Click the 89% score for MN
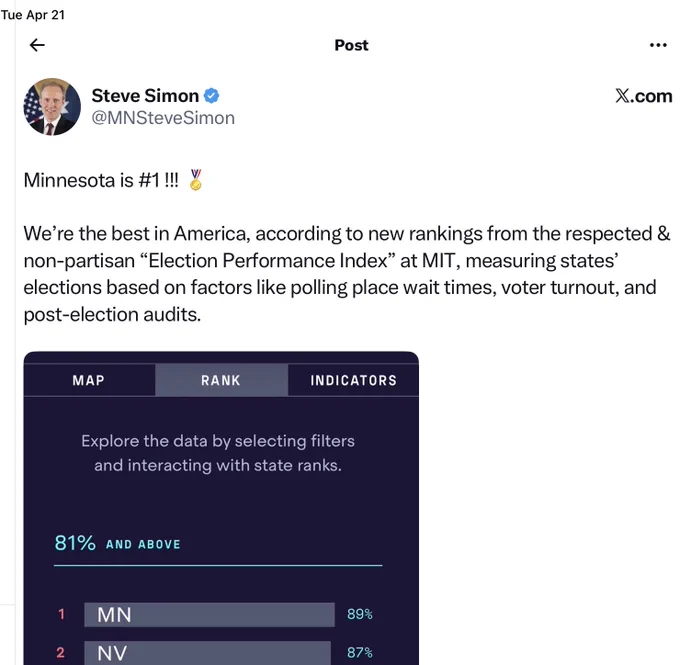Screen dimensions: 680x665 pyautogui.click(x=360, y=614)
